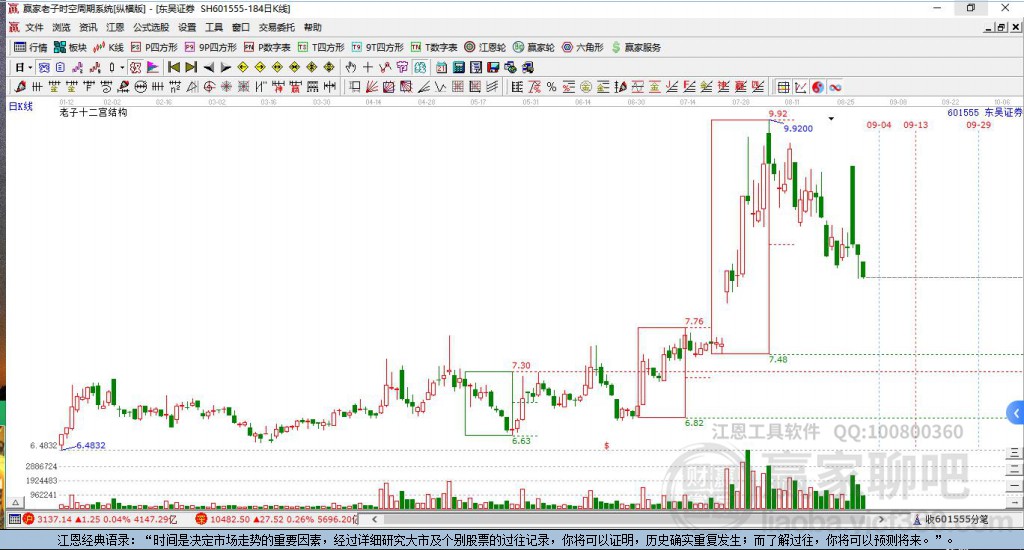Click the red pencil drawing tool
The height and width of the screenshot is (550, 1024).
pyautogui.click(x=20, y=87)
